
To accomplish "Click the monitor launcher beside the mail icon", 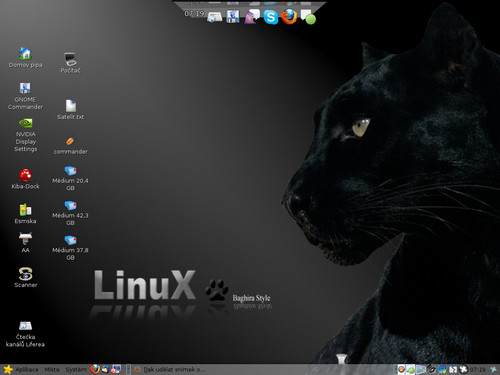I will coord(116,369).
